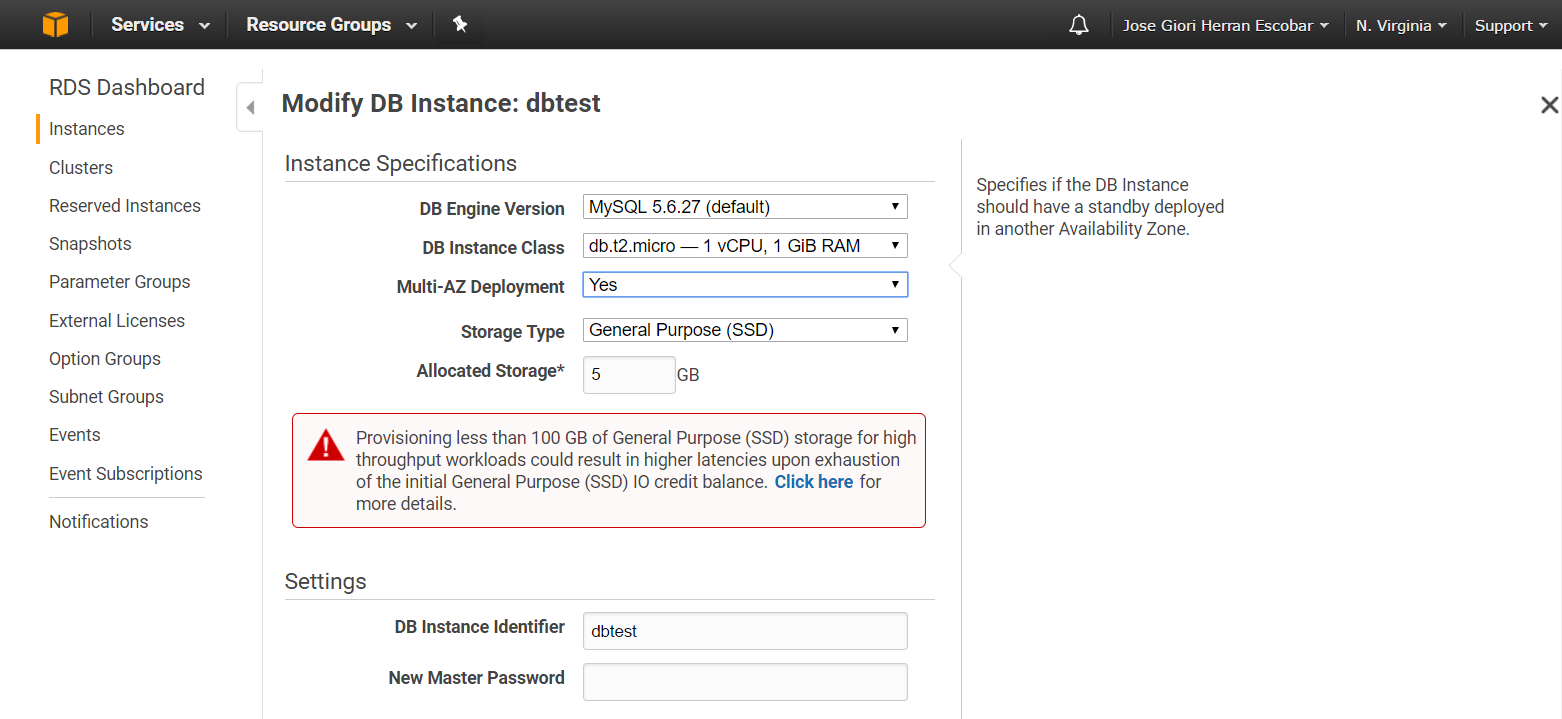The width and height of the screenshot is (1562, 719).
Task: Click the red warning triangle icon
Action: click(x=326, y=445)
